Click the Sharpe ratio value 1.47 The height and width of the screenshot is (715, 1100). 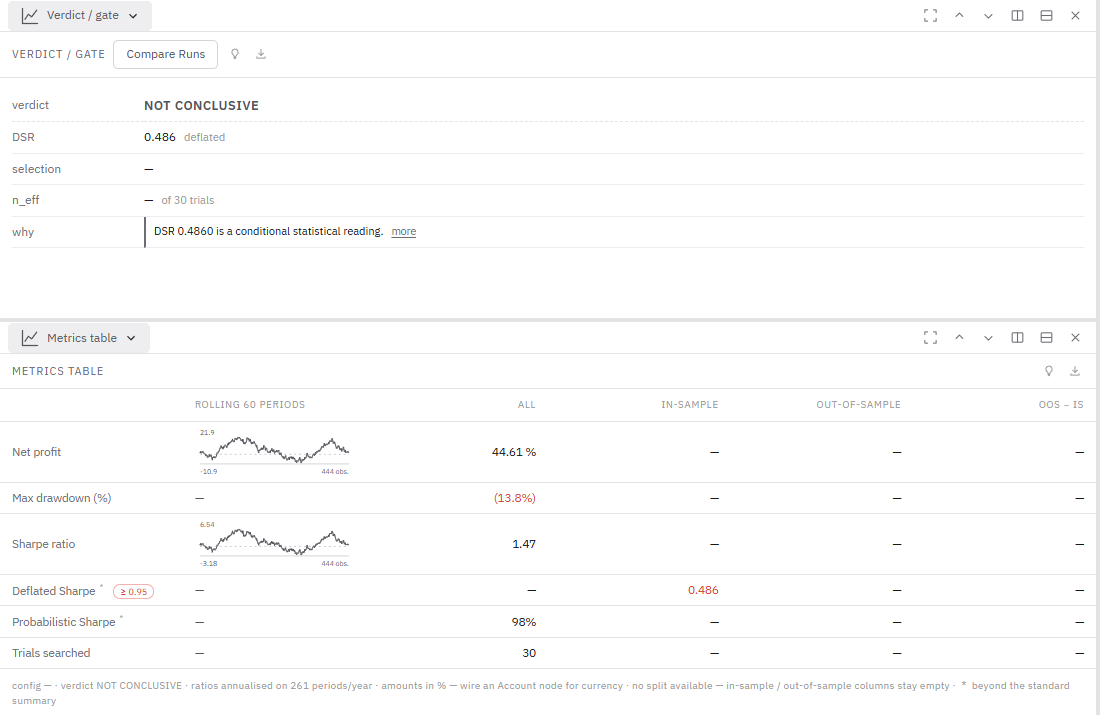524,544
